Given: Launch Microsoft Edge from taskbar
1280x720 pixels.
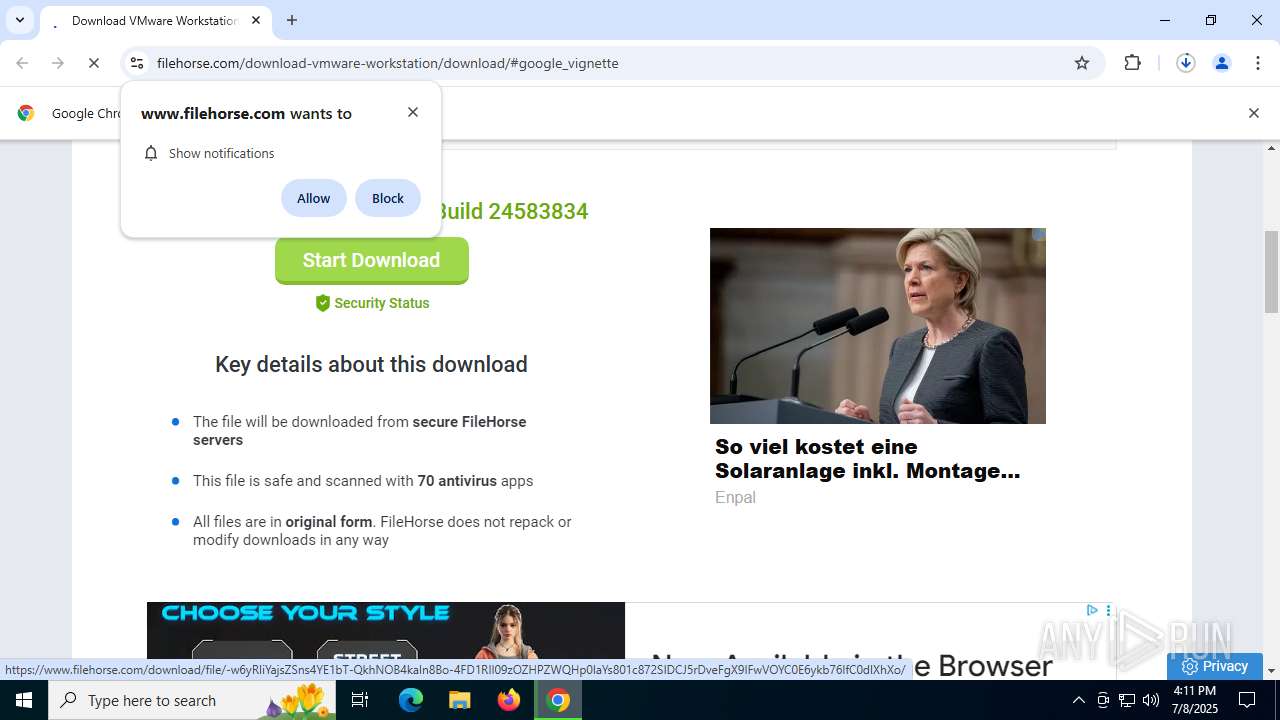Looking at the screenshot, I should pos(411,700).
